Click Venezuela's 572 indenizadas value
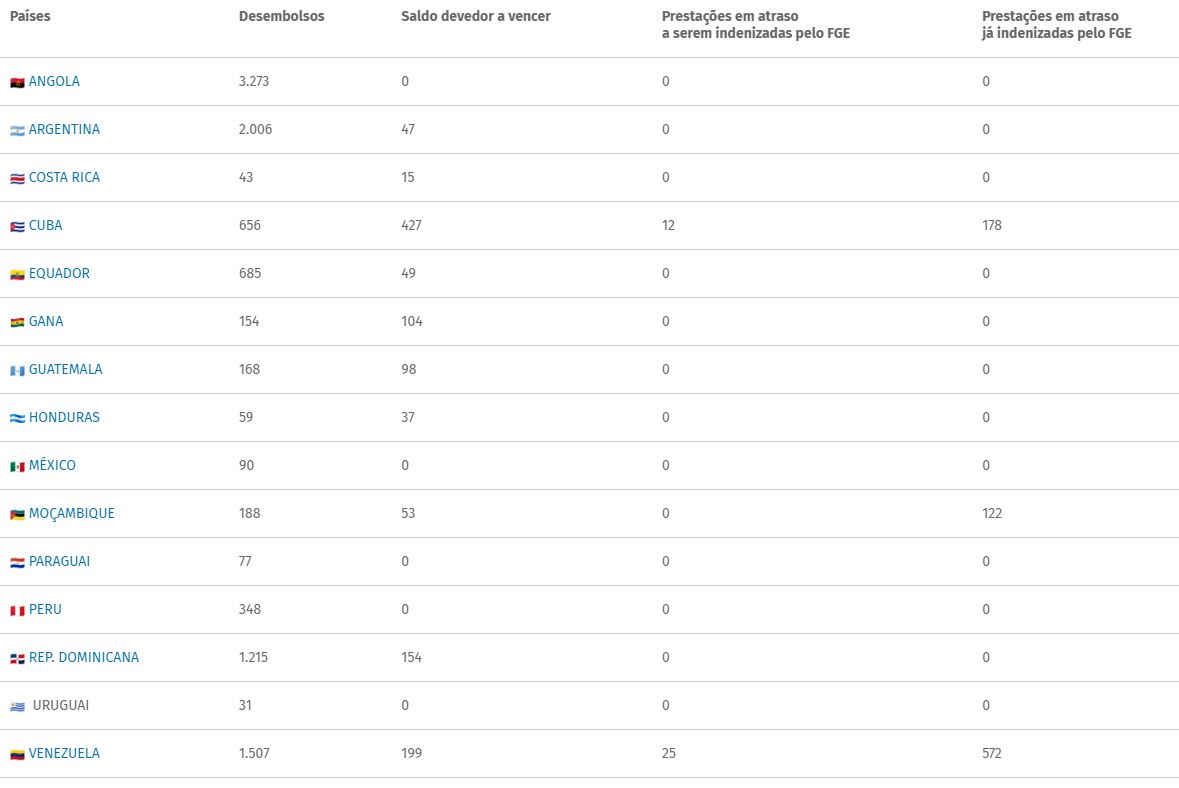 pos(992,753)
